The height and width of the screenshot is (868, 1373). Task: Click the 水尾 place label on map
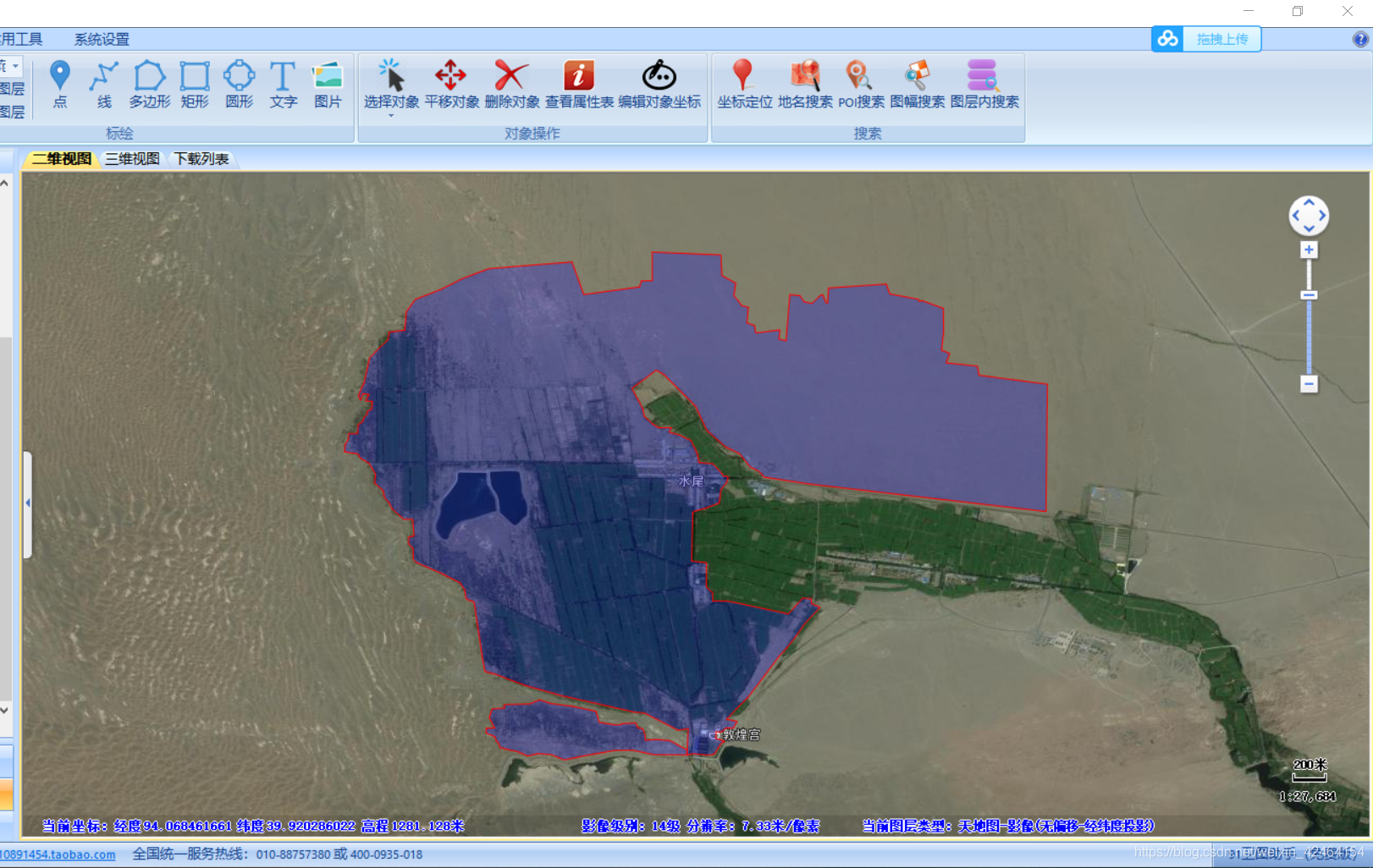coord(691,481)
